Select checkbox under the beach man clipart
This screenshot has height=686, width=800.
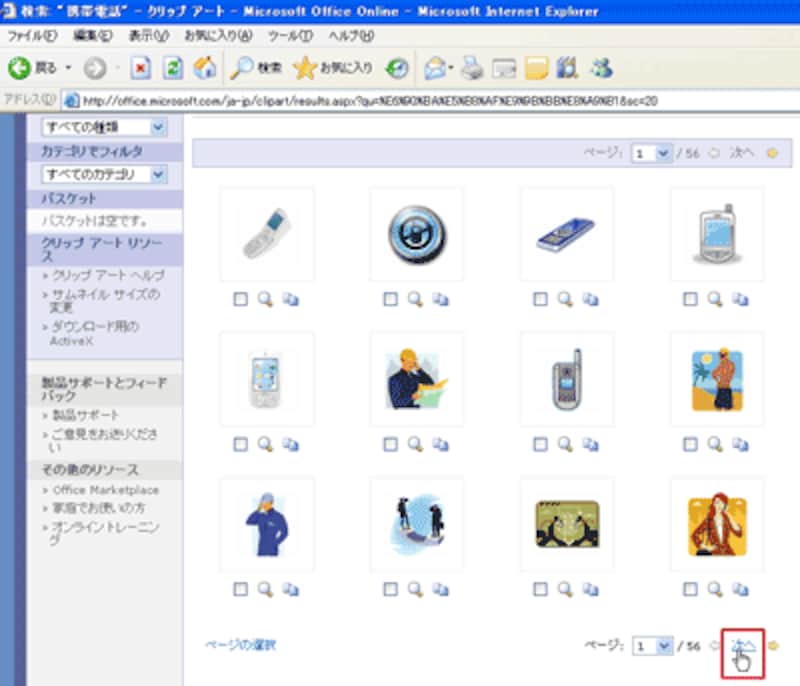click(x=691, y=444)
